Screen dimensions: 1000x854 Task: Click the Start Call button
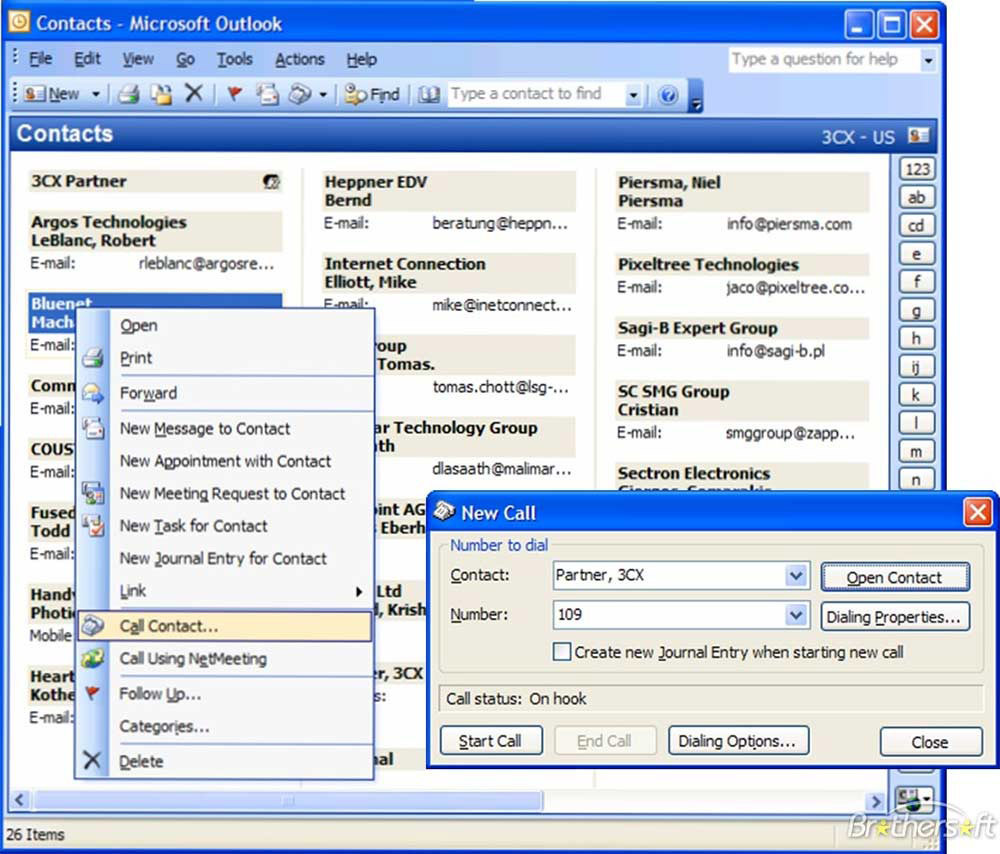[x=490, y=741]
